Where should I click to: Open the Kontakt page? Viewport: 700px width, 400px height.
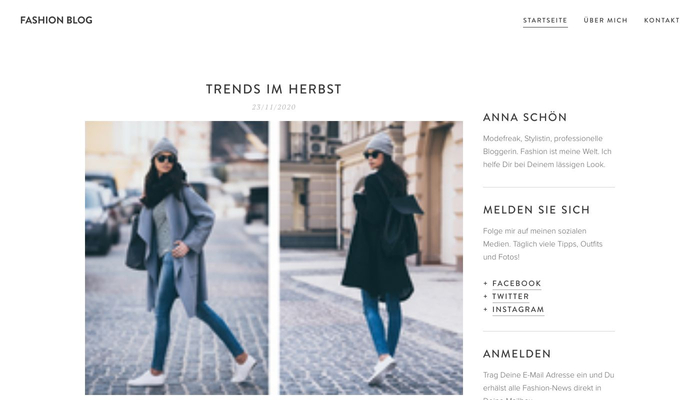662,20
